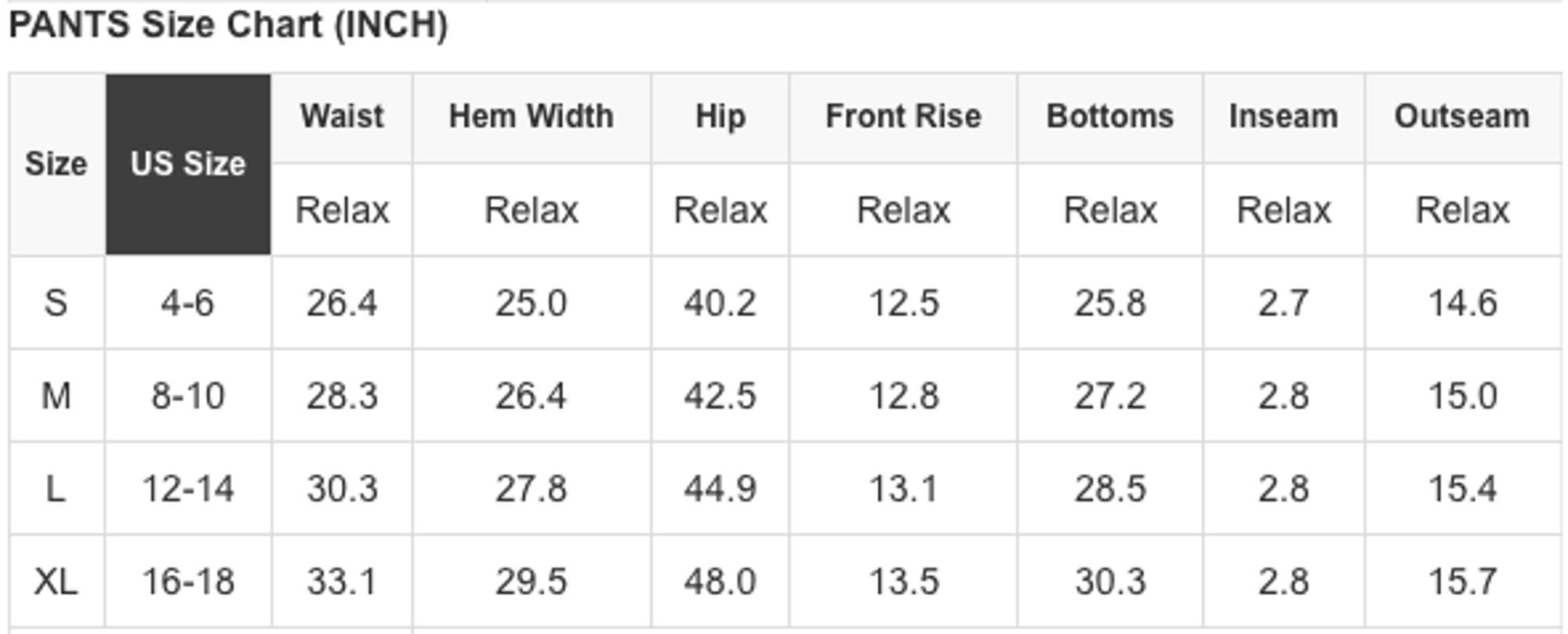Click the 16-18 US size cell
This screenshot has width=1568, height=634.
[x=188, y=581]
